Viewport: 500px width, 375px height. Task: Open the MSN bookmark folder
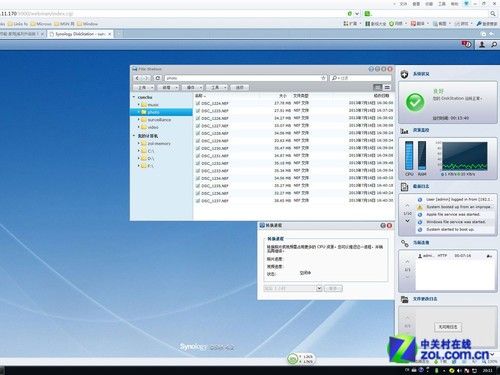tap(64, 24)
